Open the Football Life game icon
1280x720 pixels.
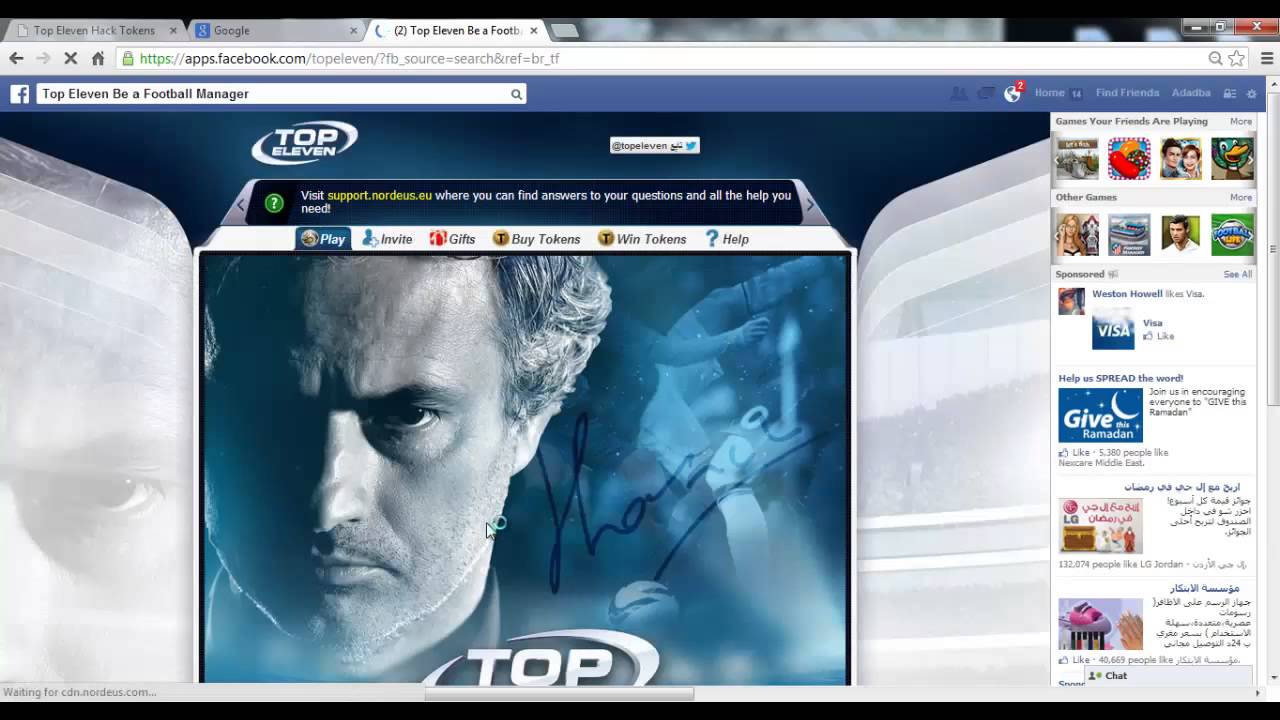tap(1232, 234)
